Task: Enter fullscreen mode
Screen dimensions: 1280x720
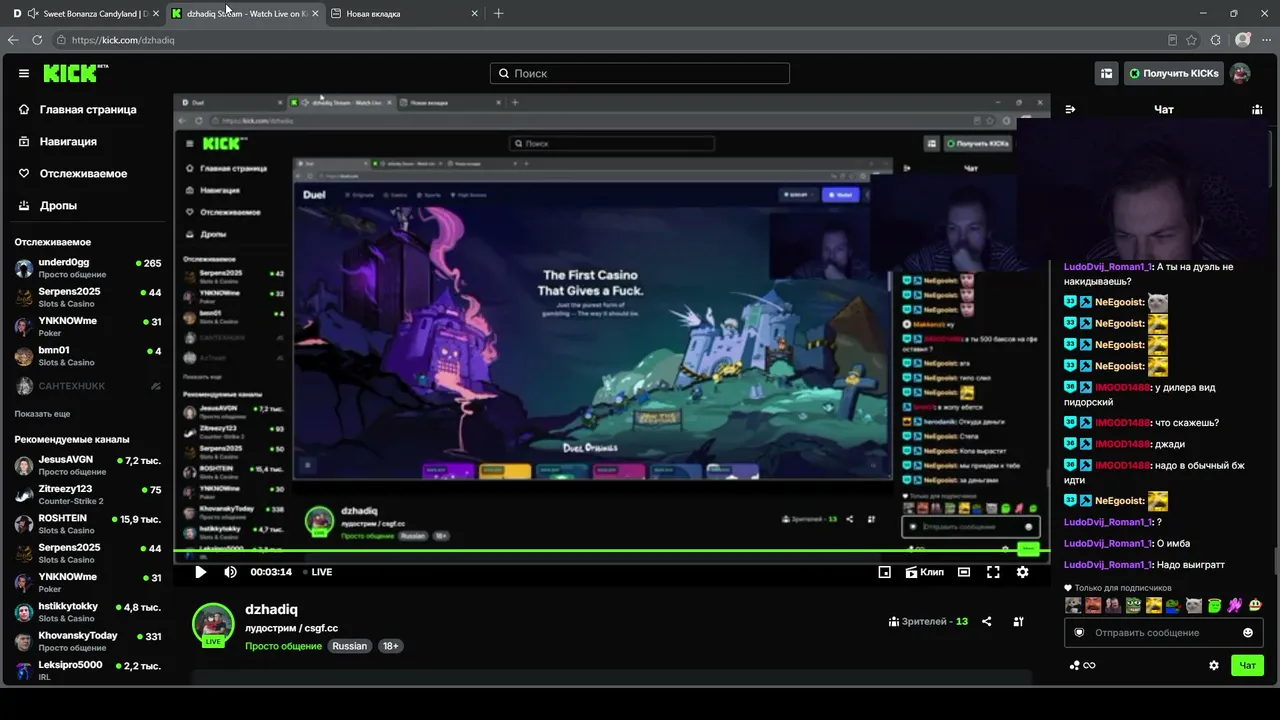Action: point(993,572)
